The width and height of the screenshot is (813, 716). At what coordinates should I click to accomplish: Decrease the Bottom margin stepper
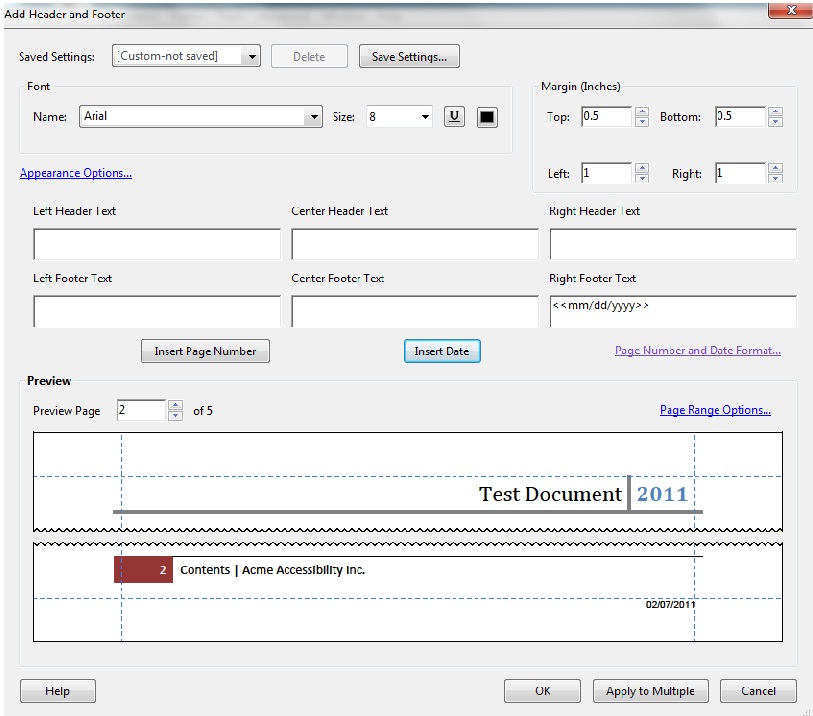click(774, 123)
